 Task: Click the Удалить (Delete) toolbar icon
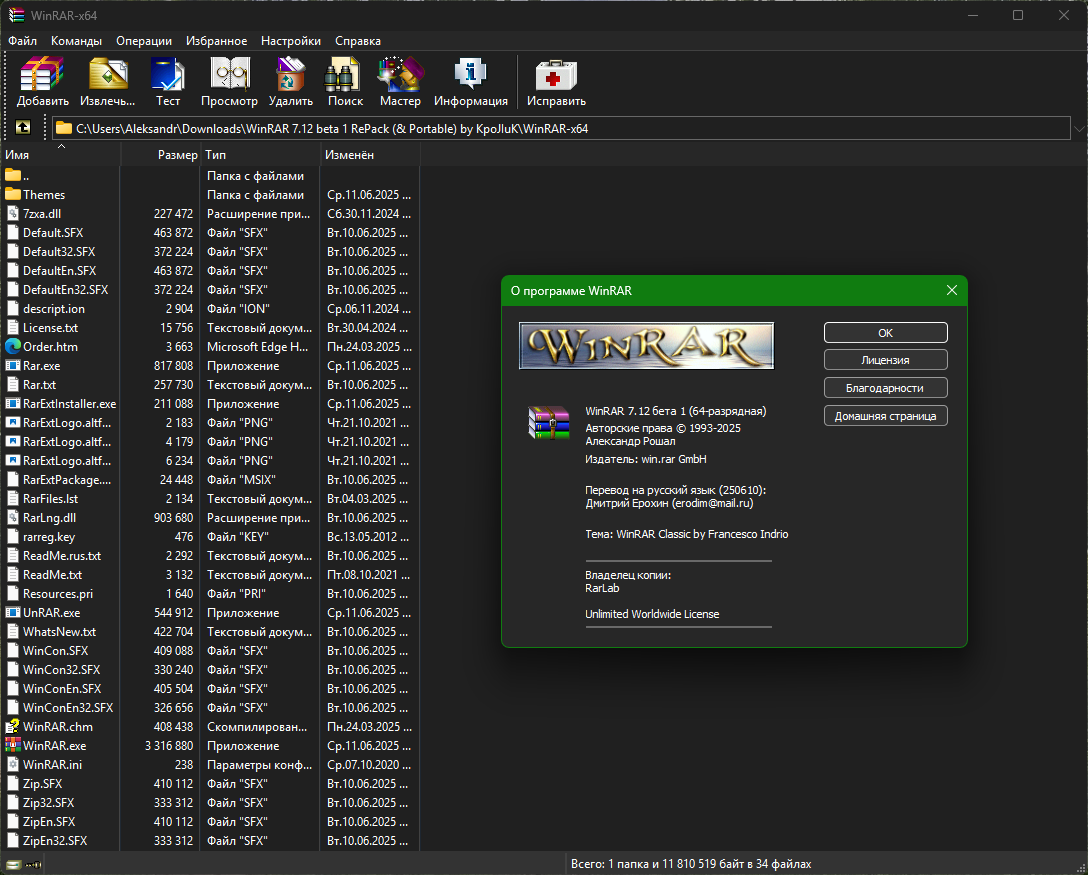pyautogui.click(x=291, y=82)
